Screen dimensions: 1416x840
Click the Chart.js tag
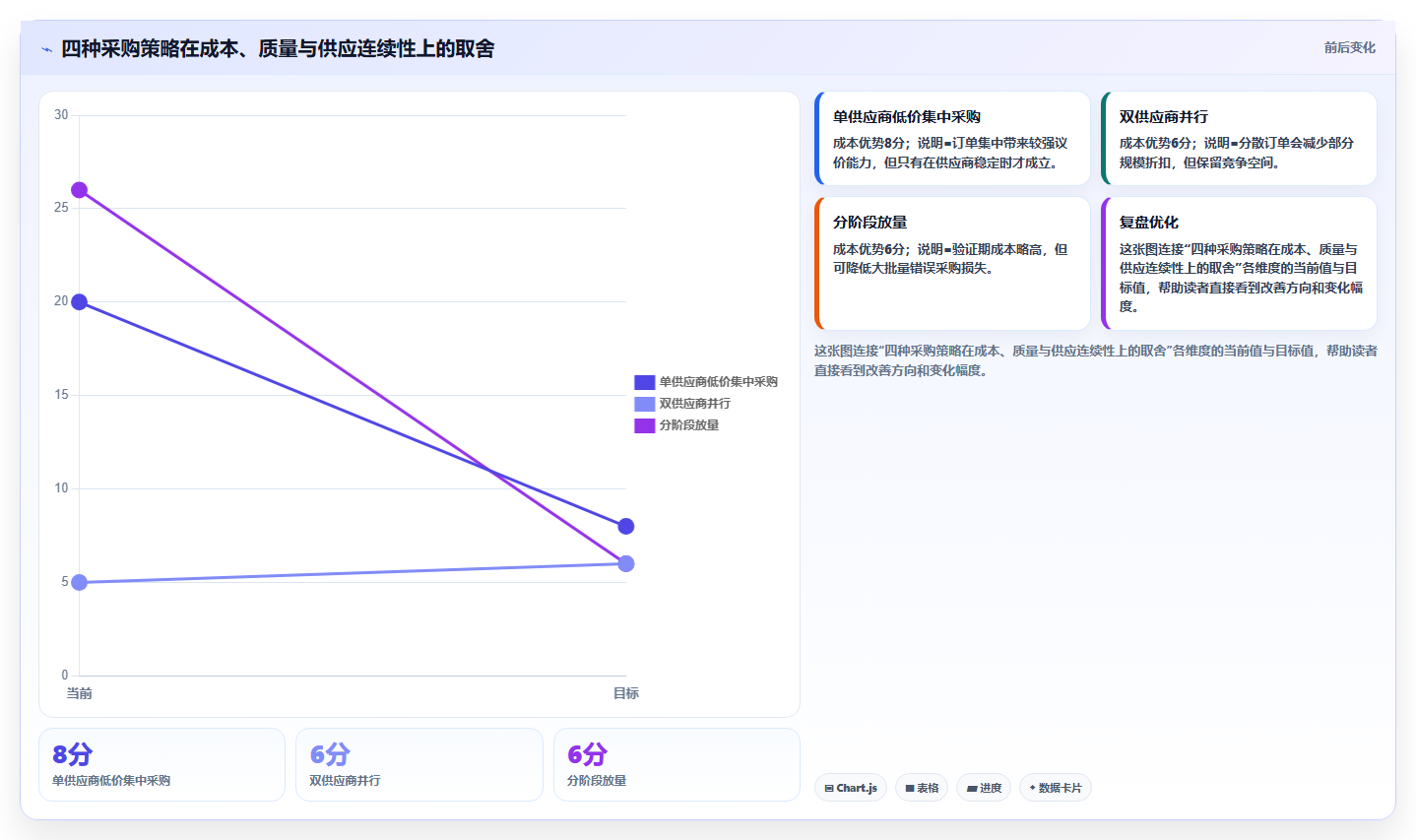coord(851,788)
